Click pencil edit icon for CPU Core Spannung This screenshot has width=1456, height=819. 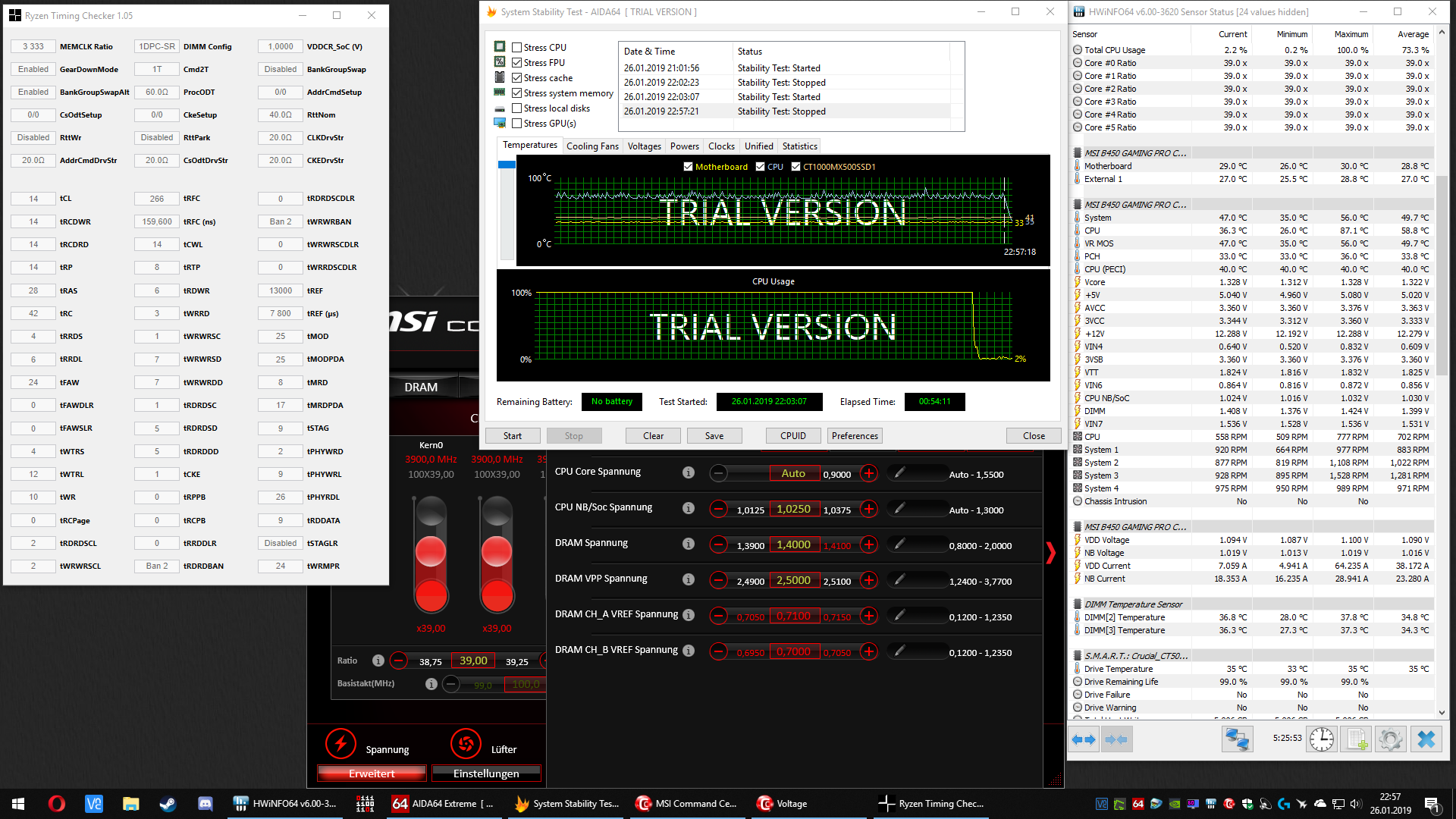[899, 473]
